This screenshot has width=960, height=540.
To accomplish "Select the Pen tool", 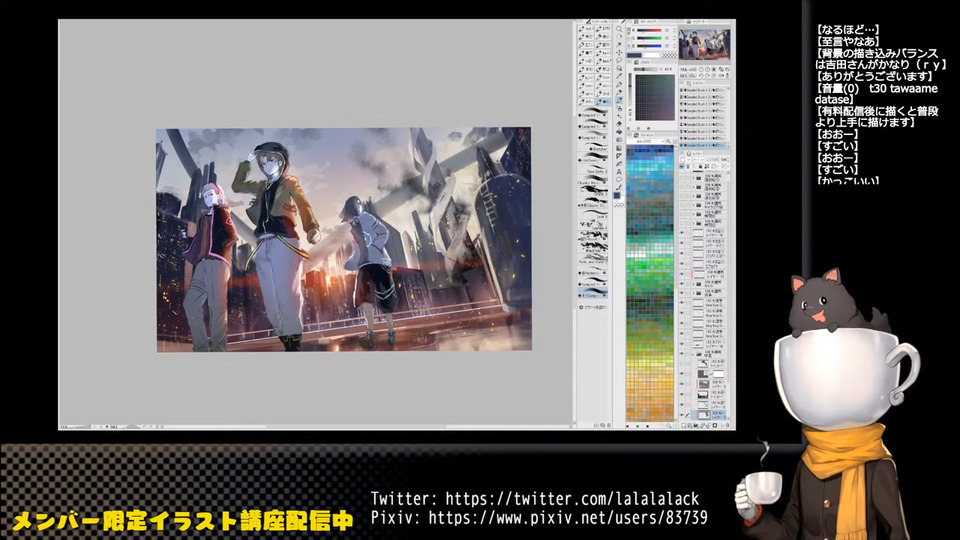I will 619,84.
